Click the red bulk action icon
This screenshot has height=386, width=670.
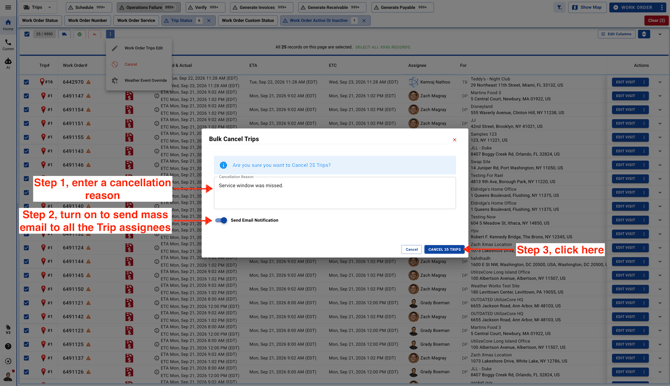coord(94,34)
